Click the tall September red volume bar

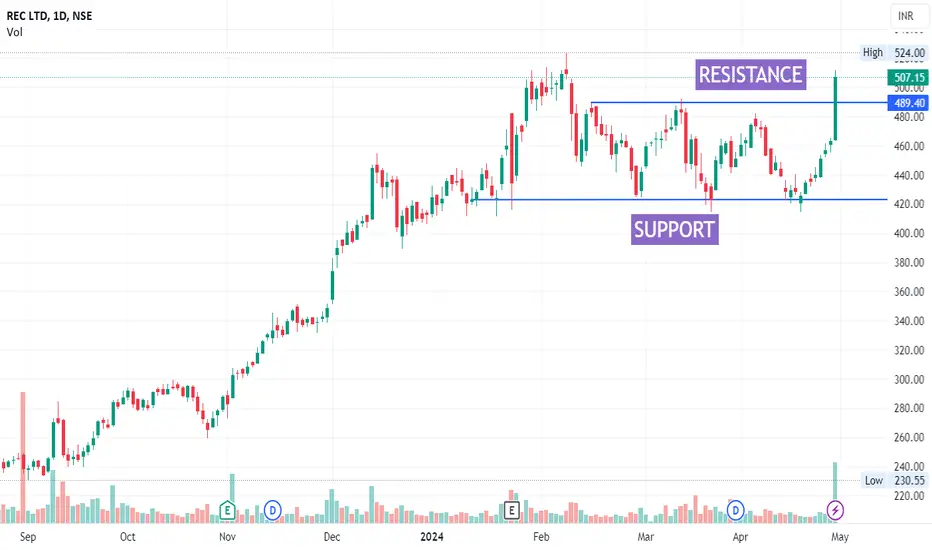click(x=23, y=457)
